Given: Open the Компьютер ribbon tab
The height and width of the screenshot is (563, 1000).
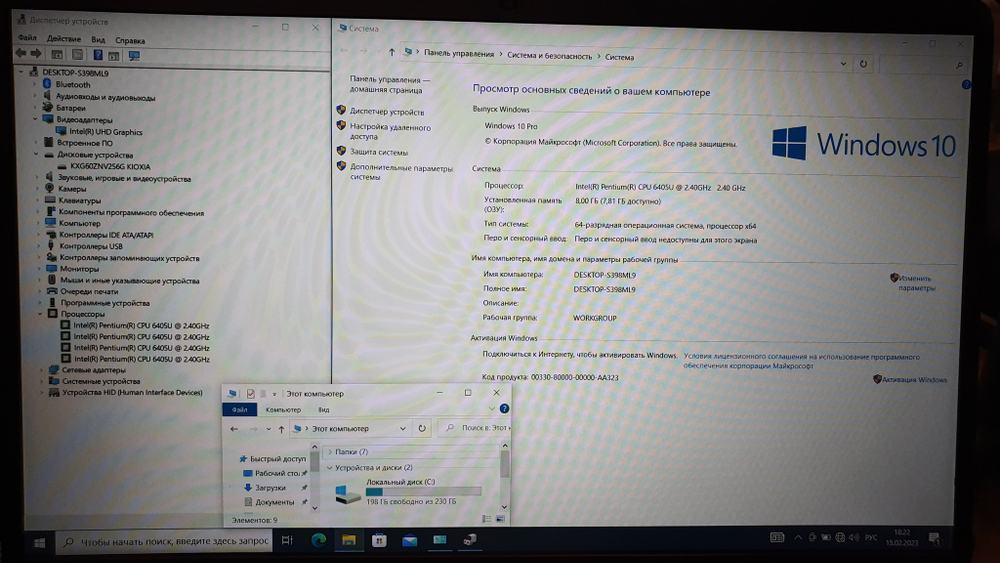Looking at the screenshot, I should click(283, 409).
